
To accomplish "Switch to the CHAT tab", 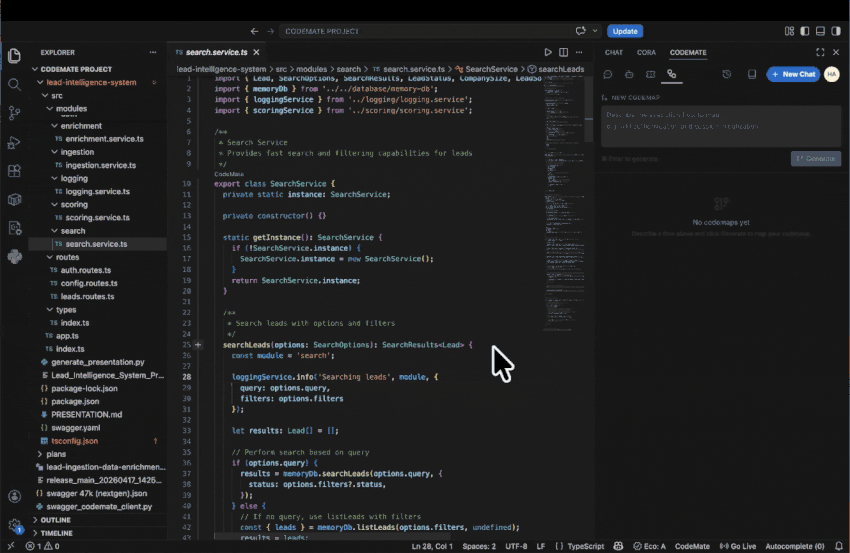I will click(x=614, y=53).
